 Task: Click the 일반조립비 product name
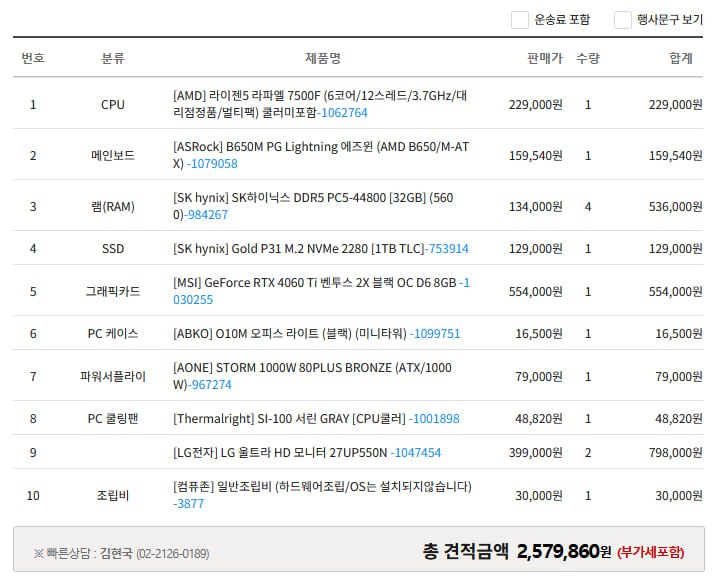point(322,487)
